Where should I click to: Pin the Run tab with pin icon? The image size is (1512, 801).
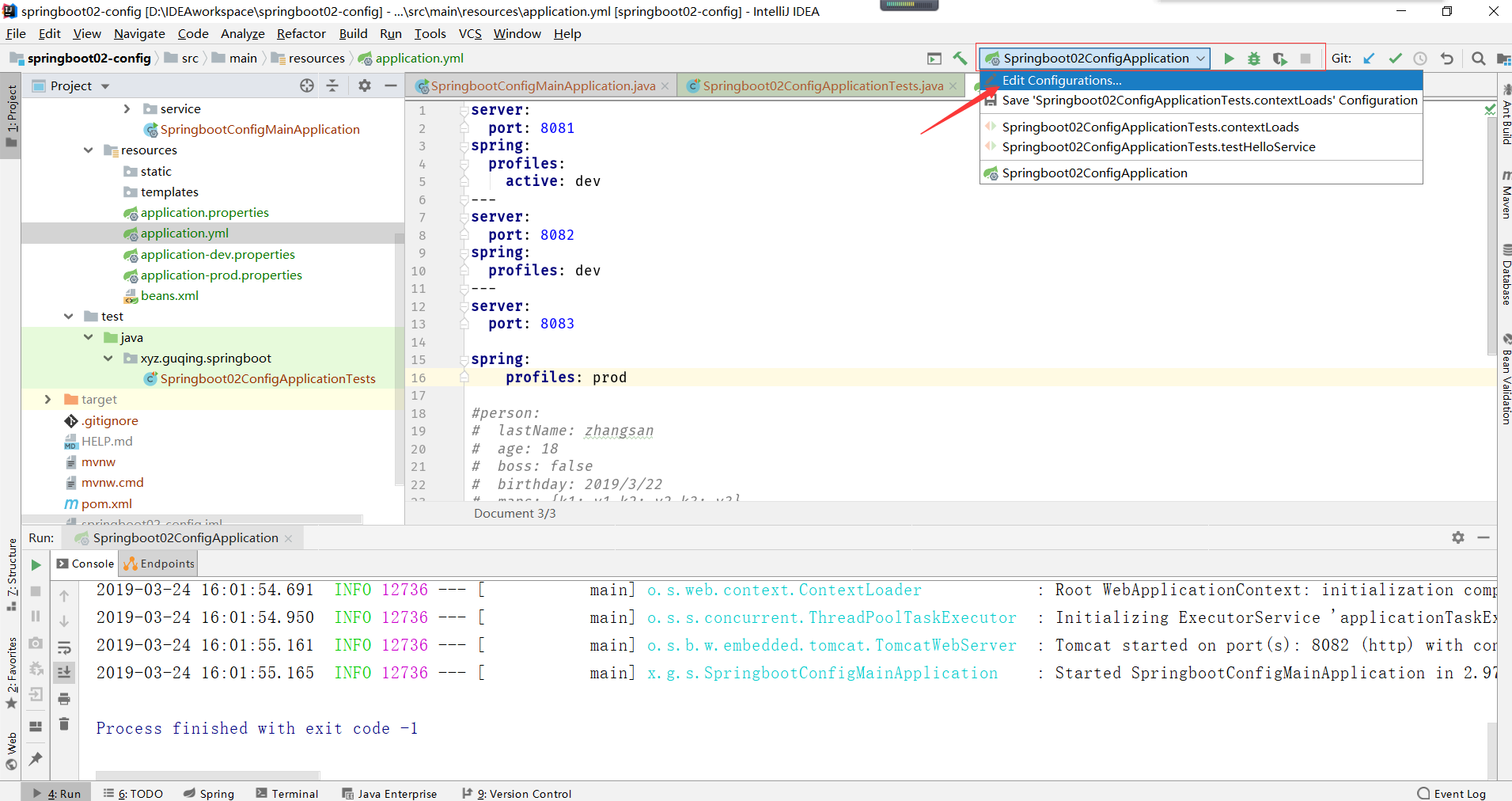click(36, 758)
